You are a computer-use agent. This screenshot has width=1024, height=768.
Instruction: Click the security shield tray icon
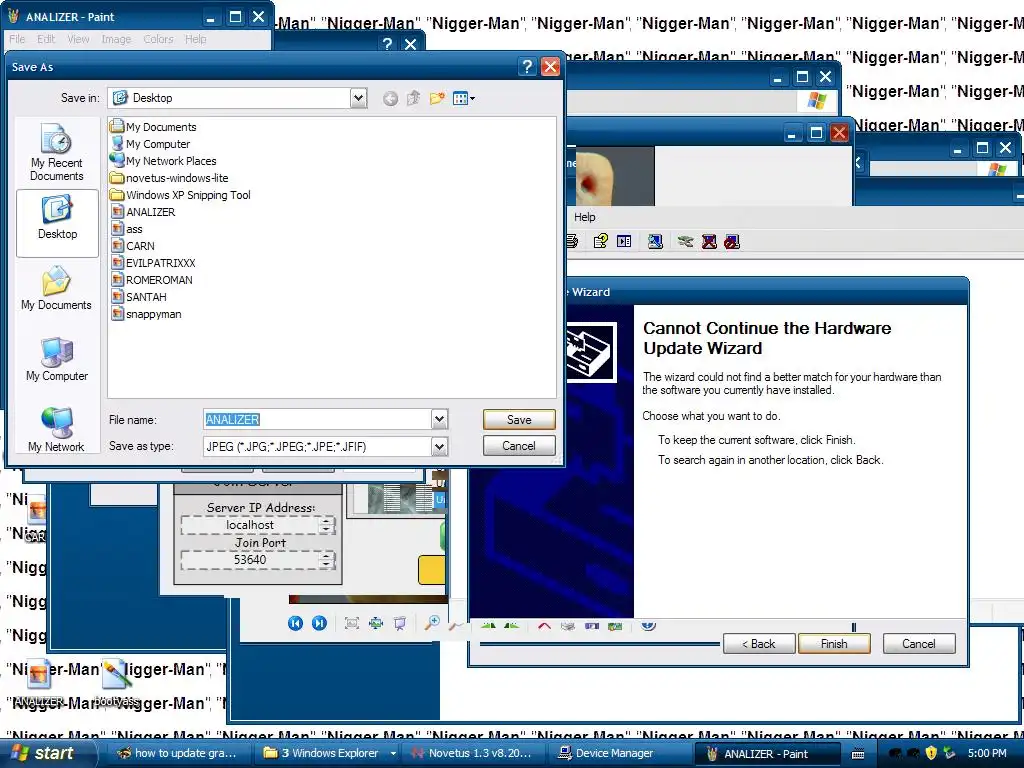pyautogui.click(x=931, y=754)
